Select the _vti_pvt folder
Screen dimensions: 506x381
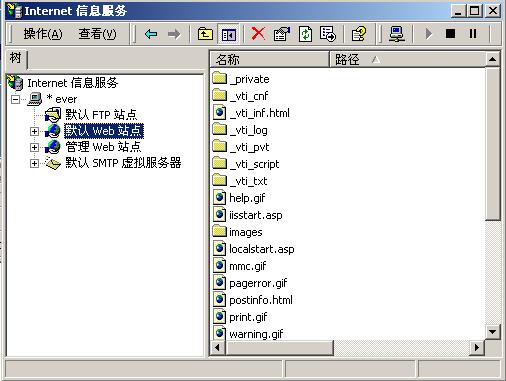coord(249,147)
